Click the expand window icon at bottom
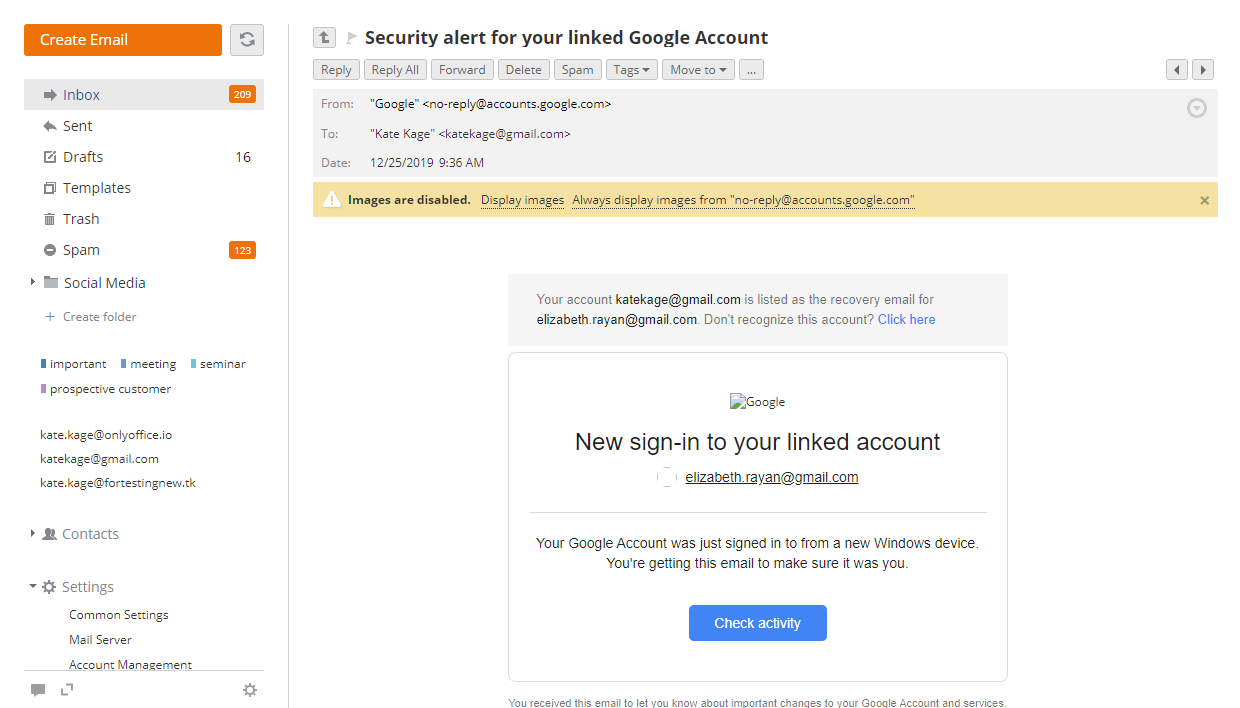The width and height of the screenshot is (1240, 708). [x=67, y=689]
